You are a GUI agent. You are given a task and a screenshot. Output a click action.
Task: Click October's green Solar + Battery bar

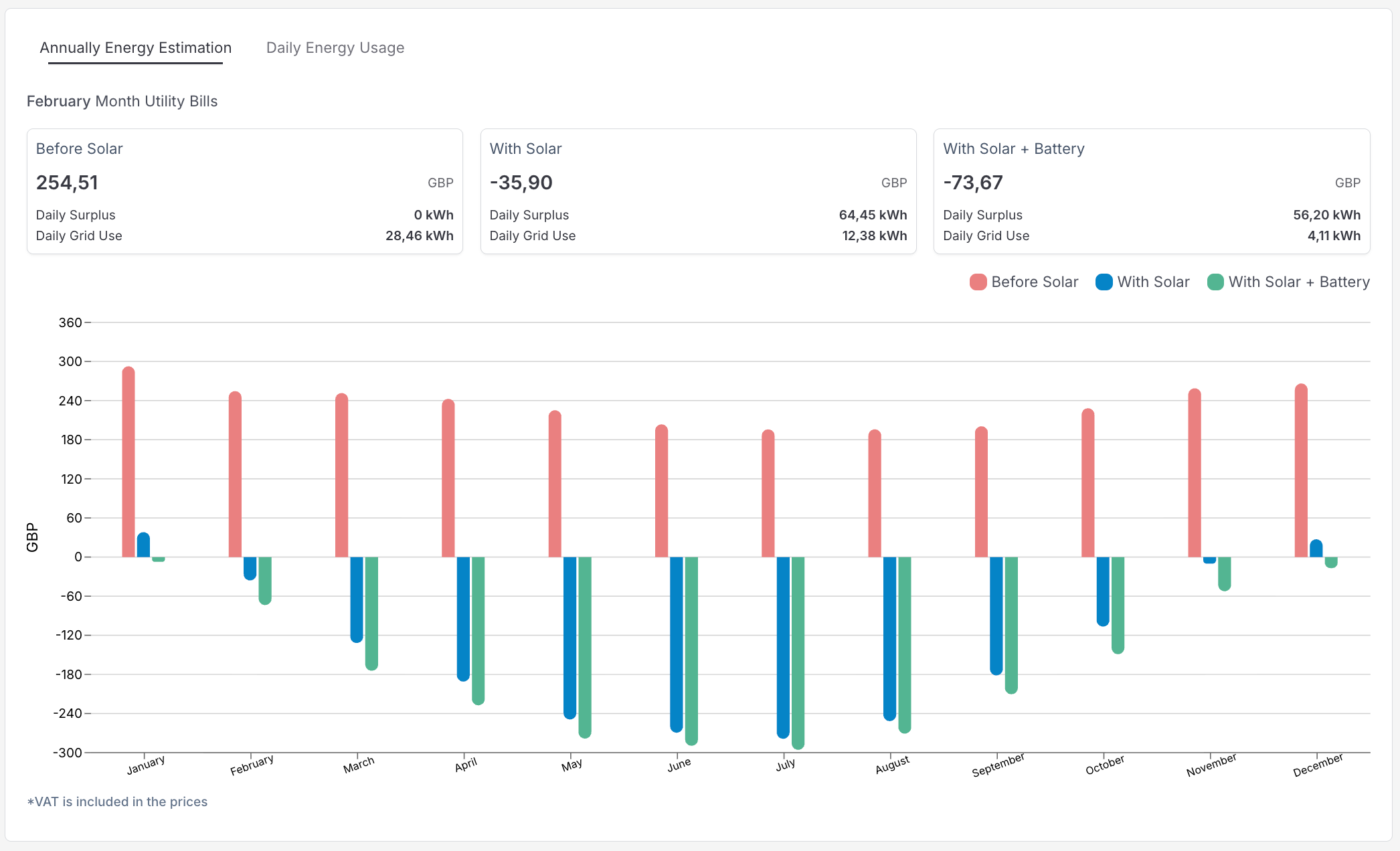click(1118, 604)
